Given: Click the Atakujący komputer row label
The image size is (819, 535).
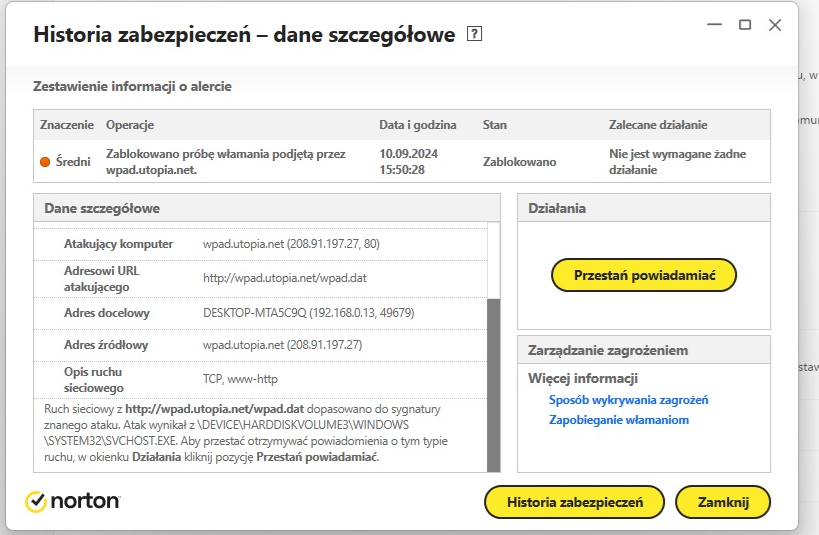Looking at the screenshot, I should point(119,244).
